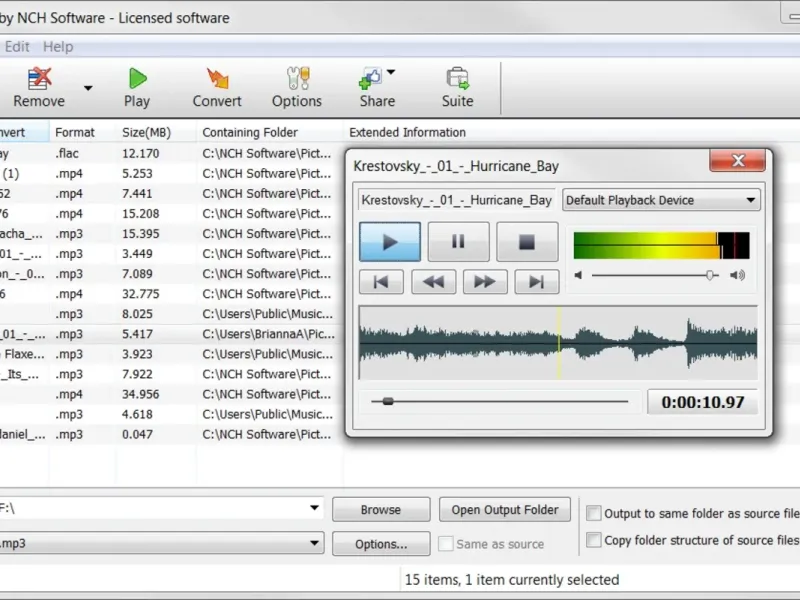Select the row with size 4.618

(171, 414)
